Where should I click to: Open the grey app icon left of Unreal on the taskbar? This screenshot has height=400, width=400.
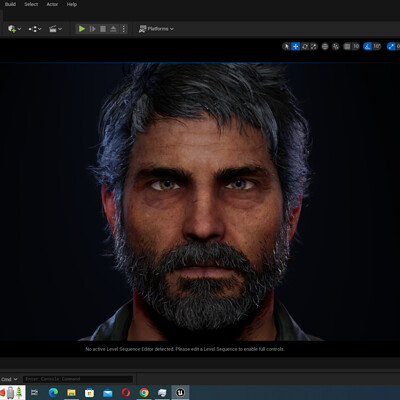tap(162, 393)
